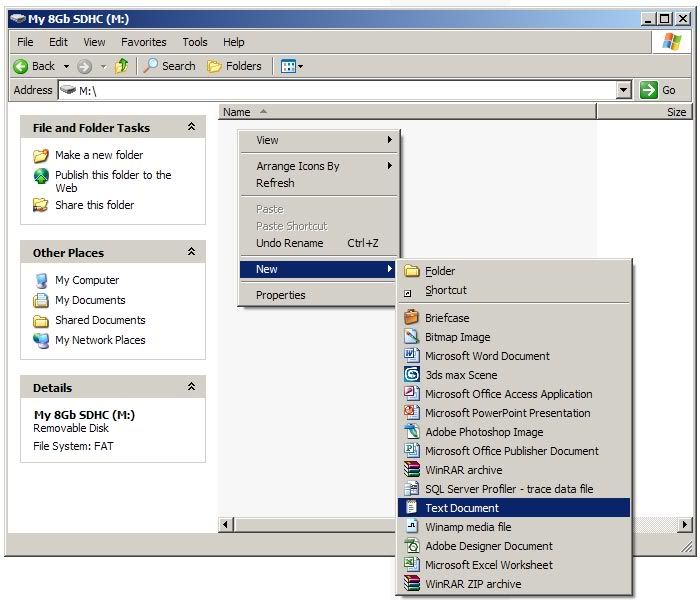Click the Microsoft Word Document icon
This screenshot has width=700, height=600.
(412, 355)
